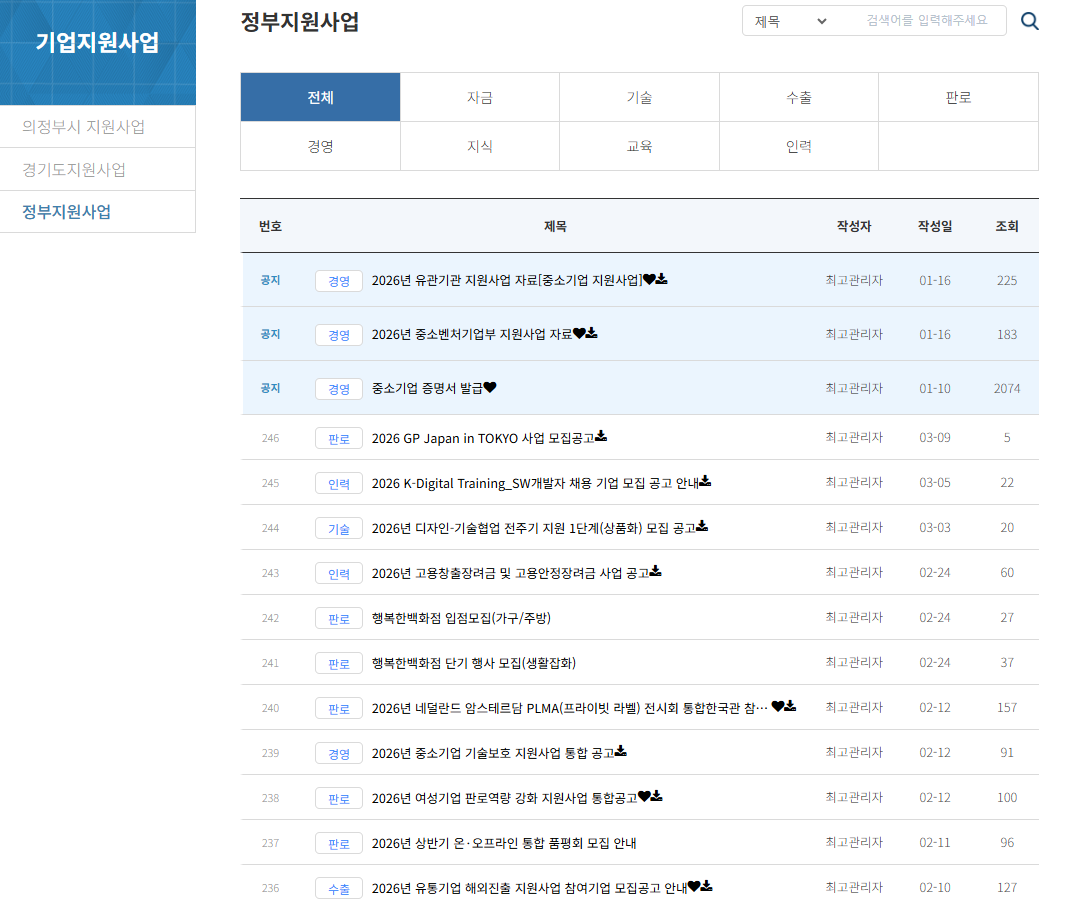1066x907 pixels.
Task: Open 의정부시 지원사업 in sidebar
Action: [84, 127]
